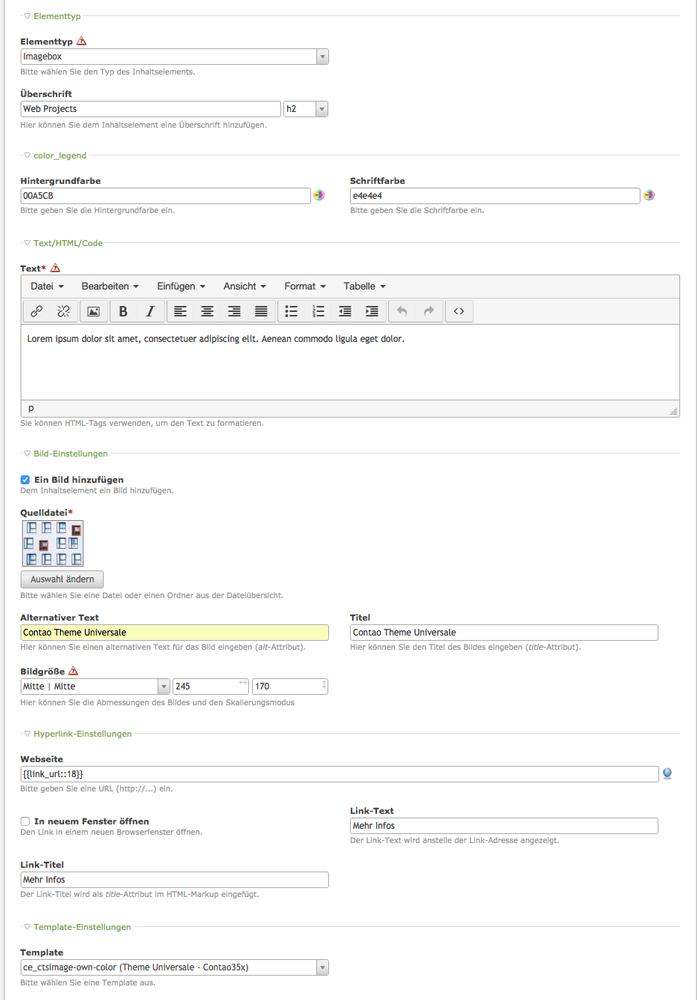Open the Tabelle menu in the editor

[x=364, y=286]
